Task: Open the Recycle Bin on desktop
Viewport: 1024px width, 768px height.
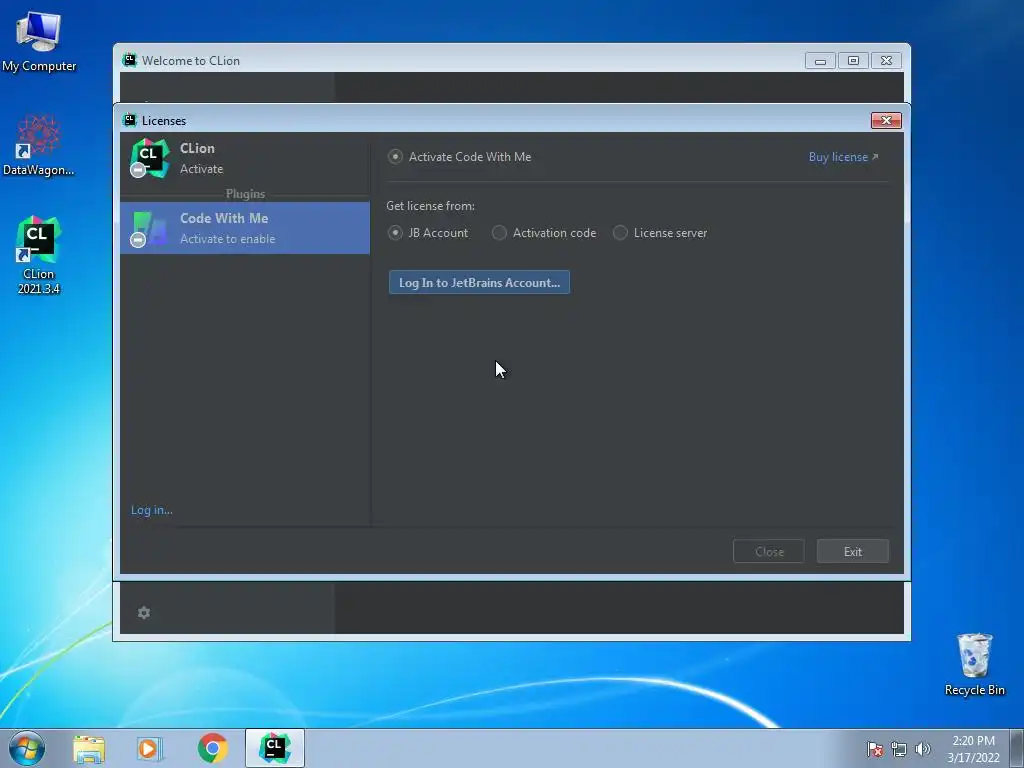Action: pos(974,664)
